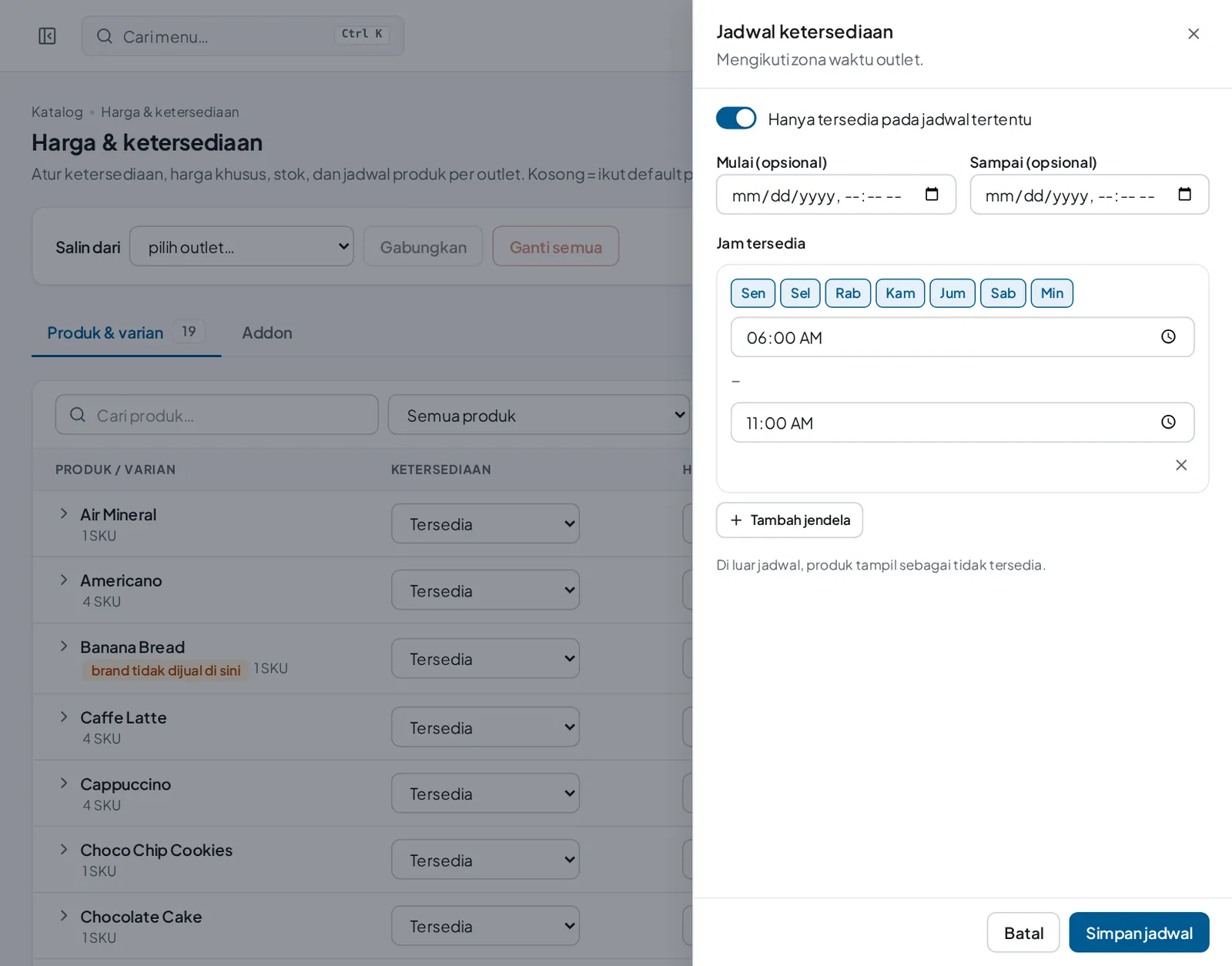
Task: Open clock picker for 11:00 AM
Action: 1168,422
